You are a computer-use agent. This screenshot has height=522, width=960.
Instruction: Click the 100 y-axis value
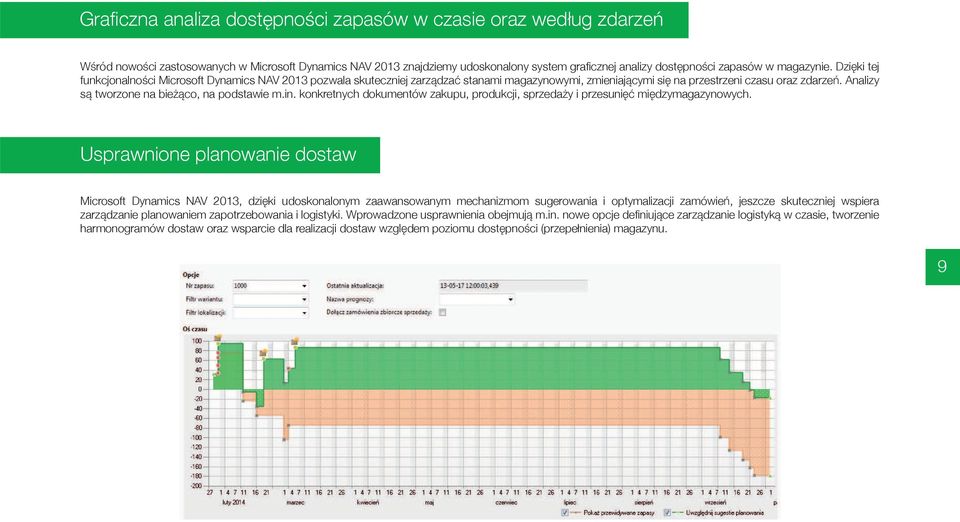(197, 341)
